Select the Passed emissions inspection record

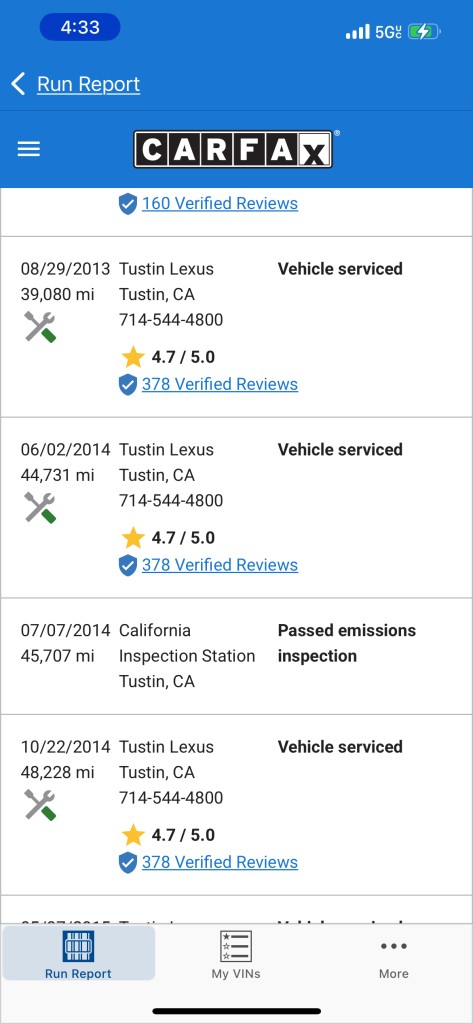[236, 656]
